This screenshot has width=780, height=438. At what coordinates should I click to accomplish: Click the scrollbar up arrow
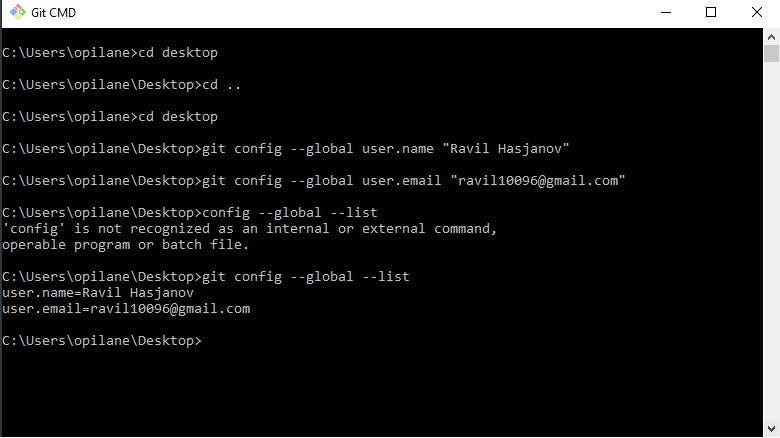pos(772,36)
